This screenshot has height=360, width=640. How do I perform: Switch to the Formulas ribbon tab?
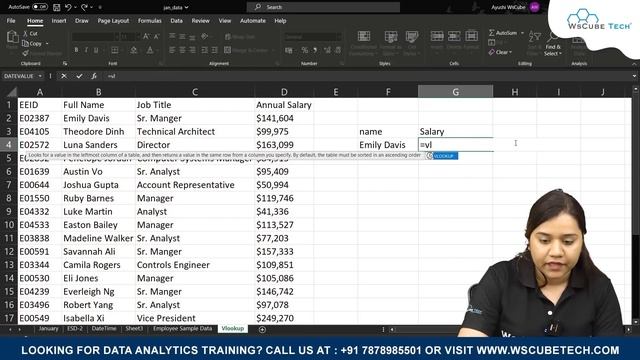click(149, 21)
